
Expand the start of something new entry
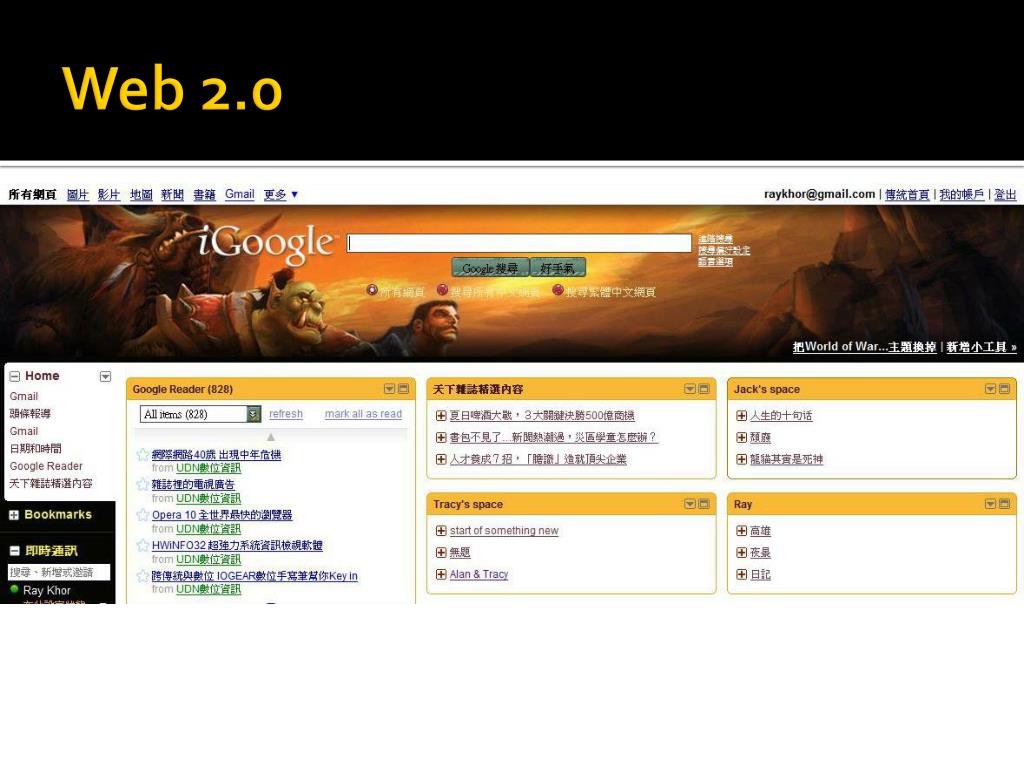pyautogui.click(x=441, y=530)
